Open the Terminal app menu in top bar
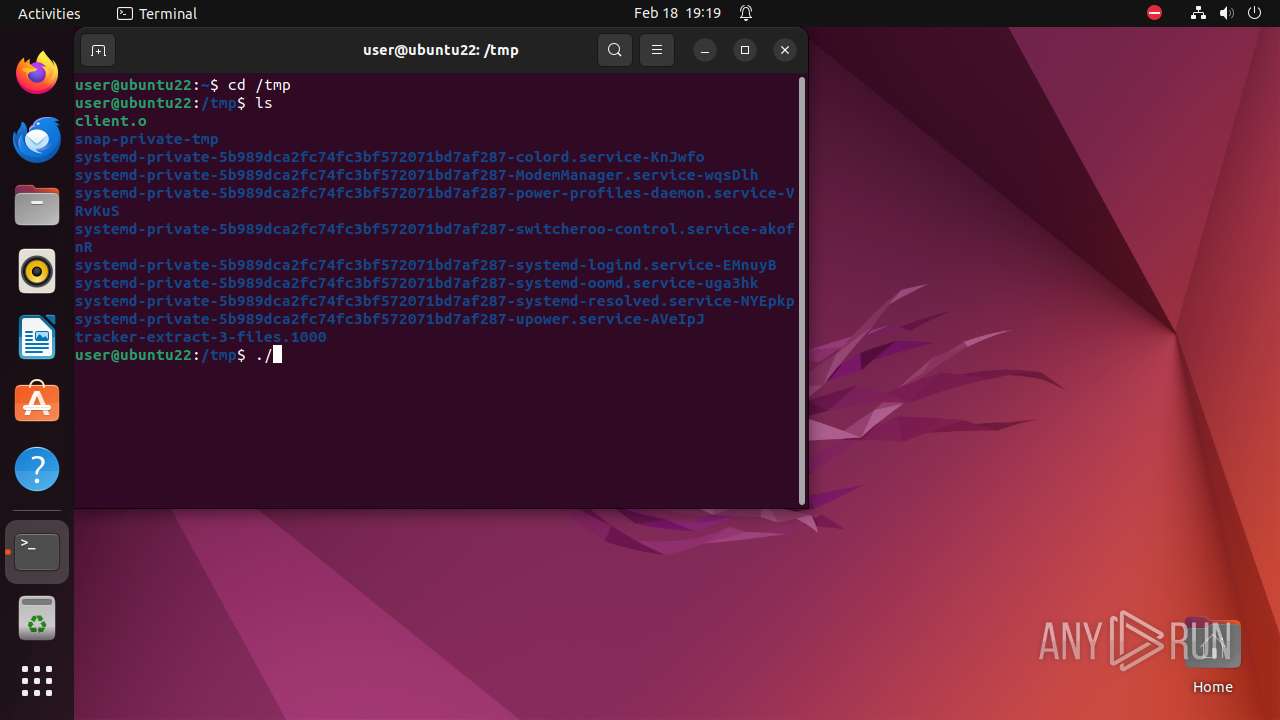Viewport: 1280px width, 720px height. 157,13
